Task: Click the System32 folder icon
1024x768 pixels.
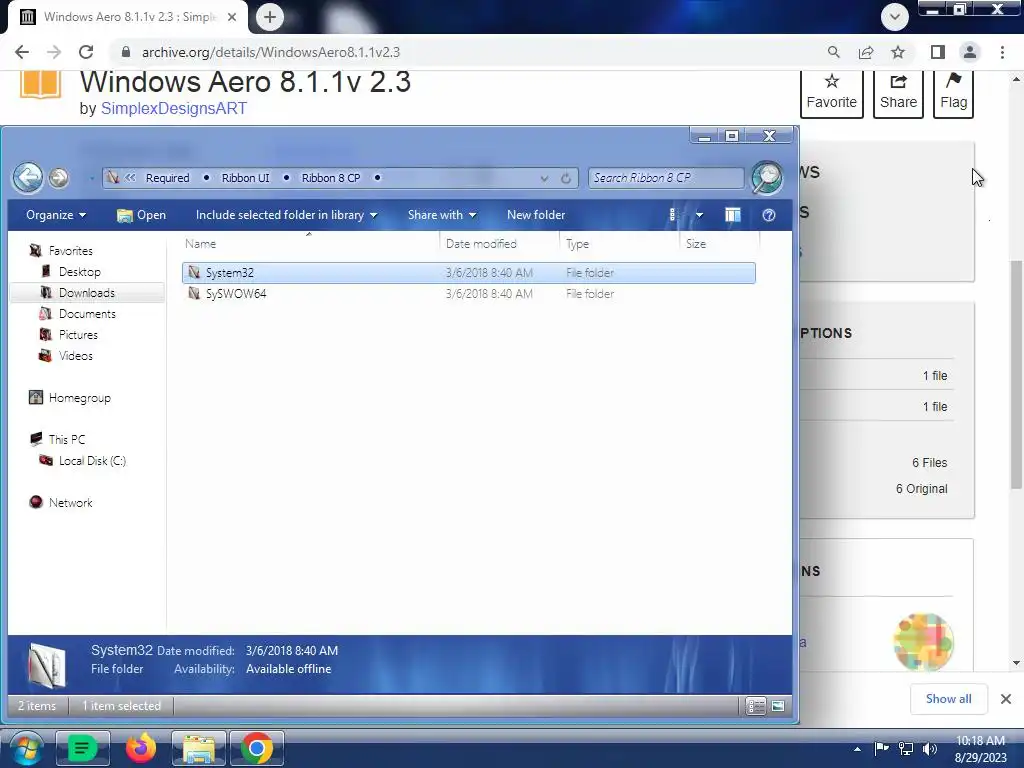Action: pos(194,272)
